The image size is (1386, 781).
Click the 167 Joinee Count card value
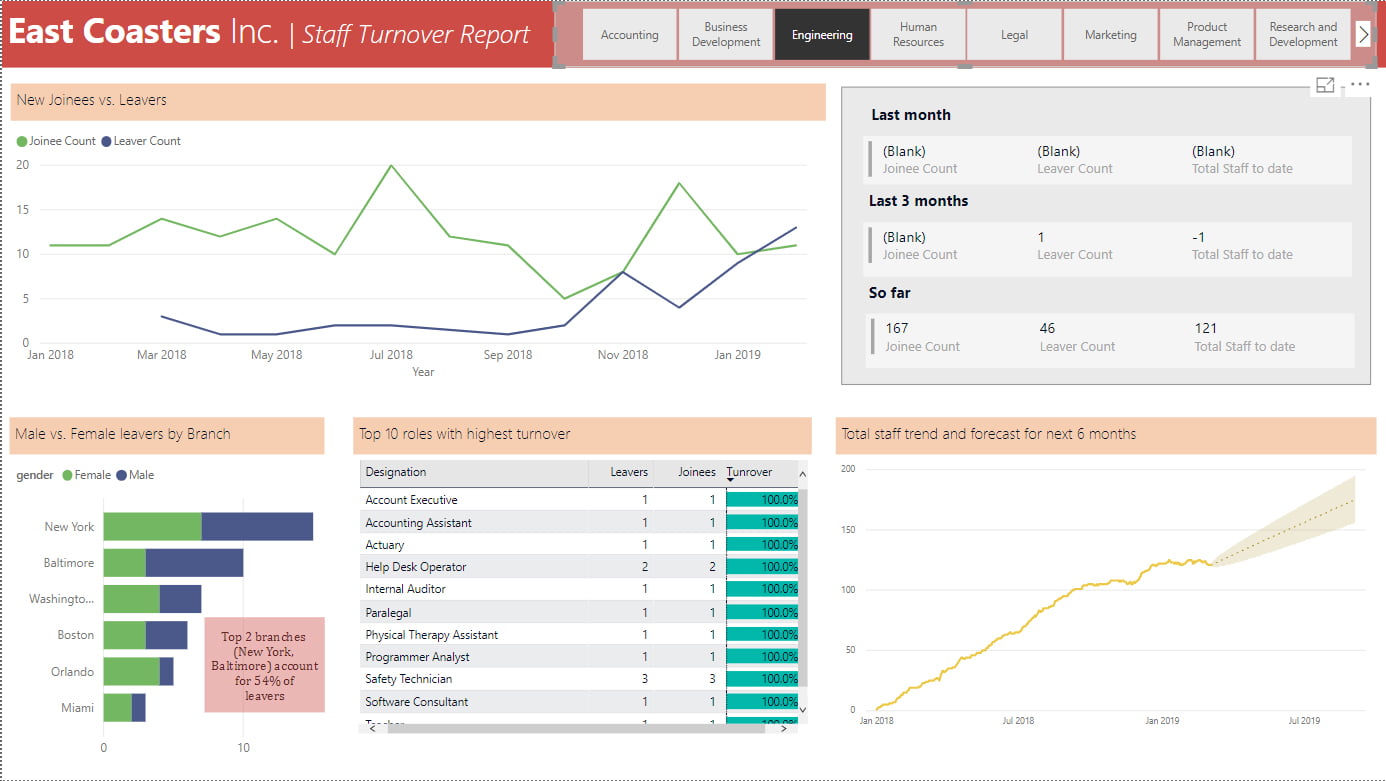coord(897,328)
